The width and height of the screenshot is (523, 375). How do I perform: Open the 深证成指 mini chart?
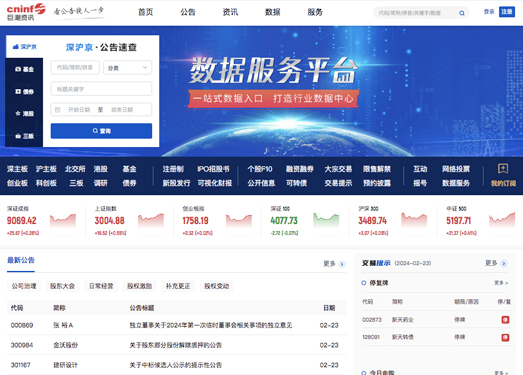point(63,221)
